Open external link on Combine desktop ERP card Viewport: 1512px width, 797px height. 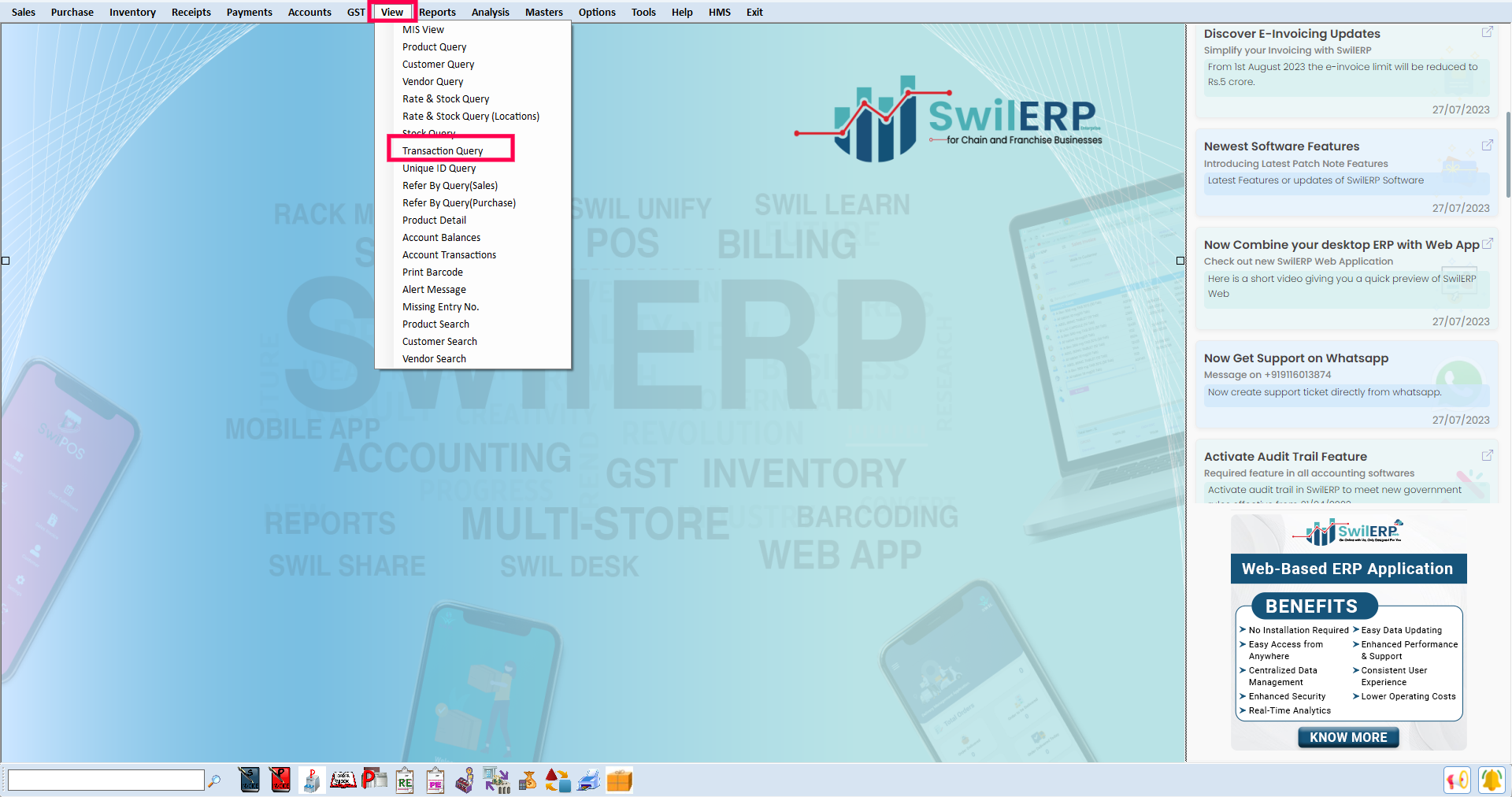pyautogui.click(x=1488, y=243)
